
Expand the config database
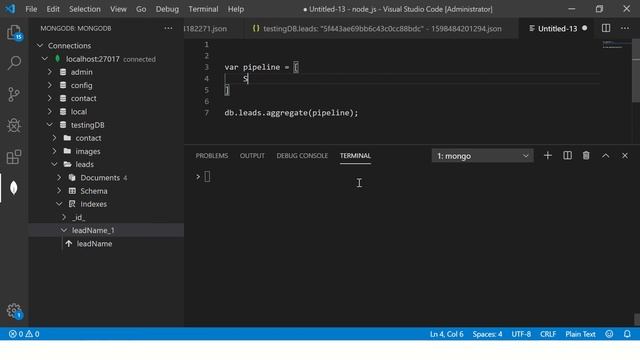[x=50, y=85]
